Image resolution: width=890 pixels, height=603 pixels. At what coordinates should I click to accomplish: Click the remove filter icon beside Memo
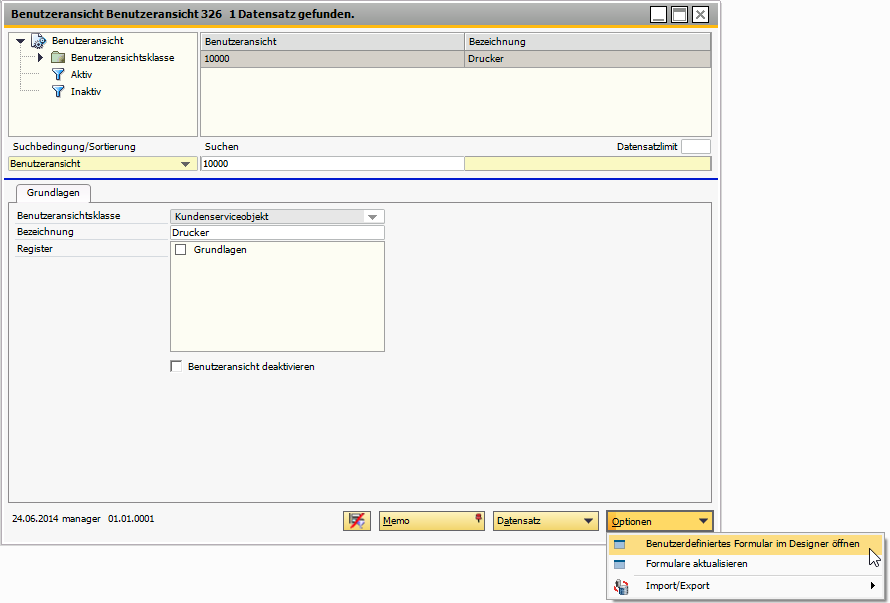356,520
